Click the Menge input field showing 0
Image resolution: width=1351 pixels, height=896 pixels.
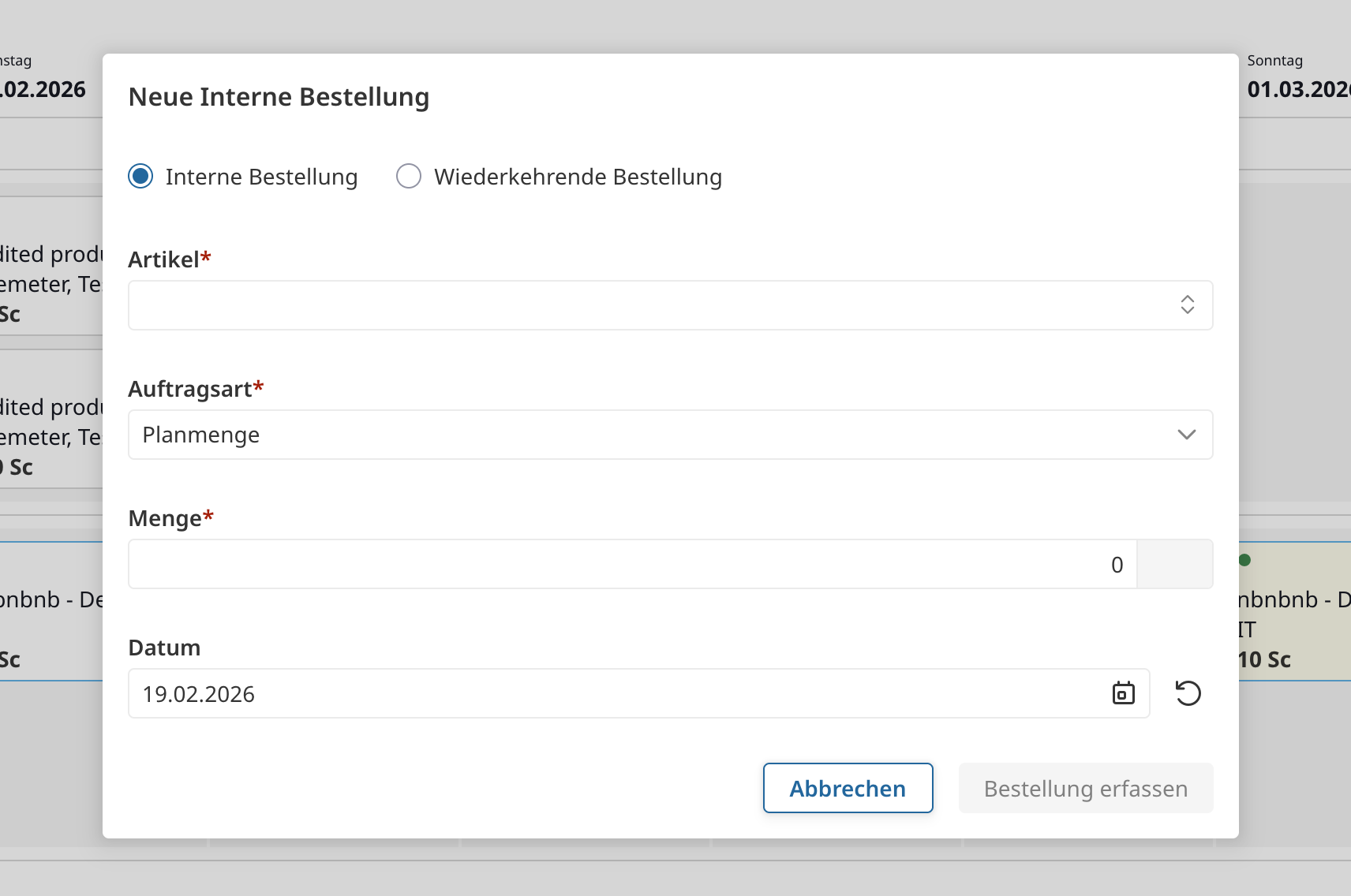631,564
